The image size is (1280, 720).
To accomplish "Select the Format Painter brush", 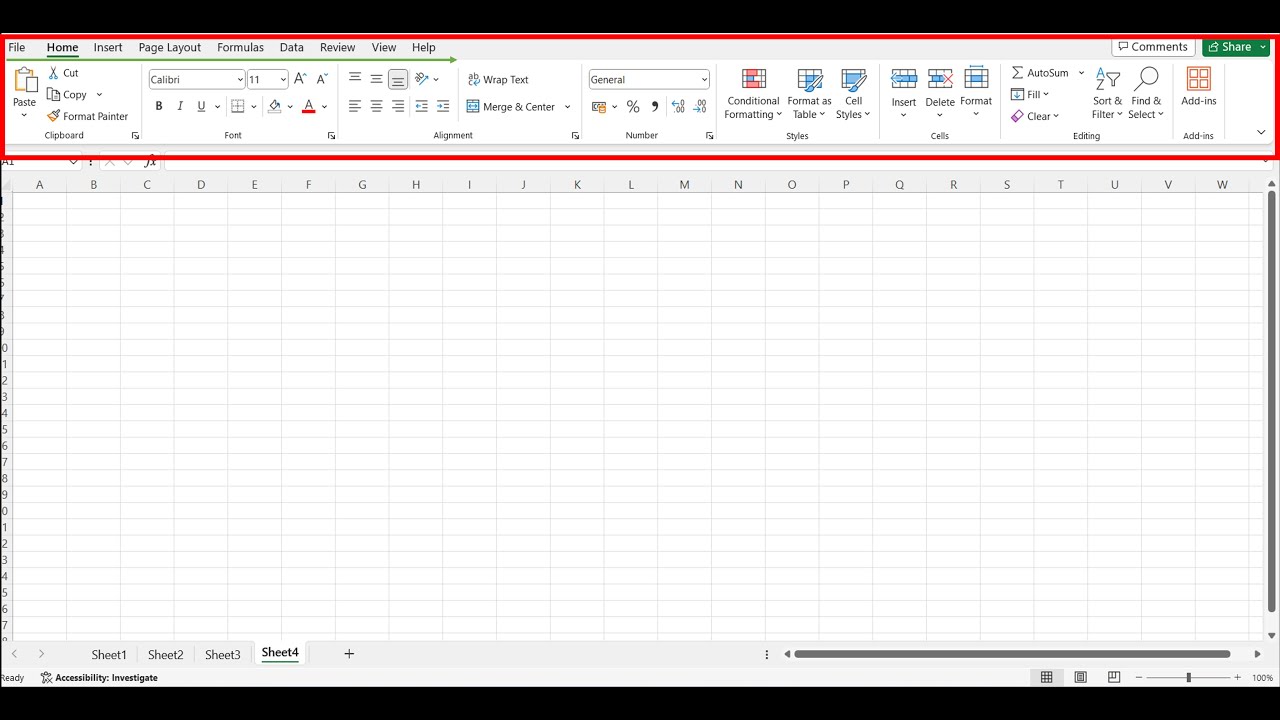I will [x=54, y=116].
